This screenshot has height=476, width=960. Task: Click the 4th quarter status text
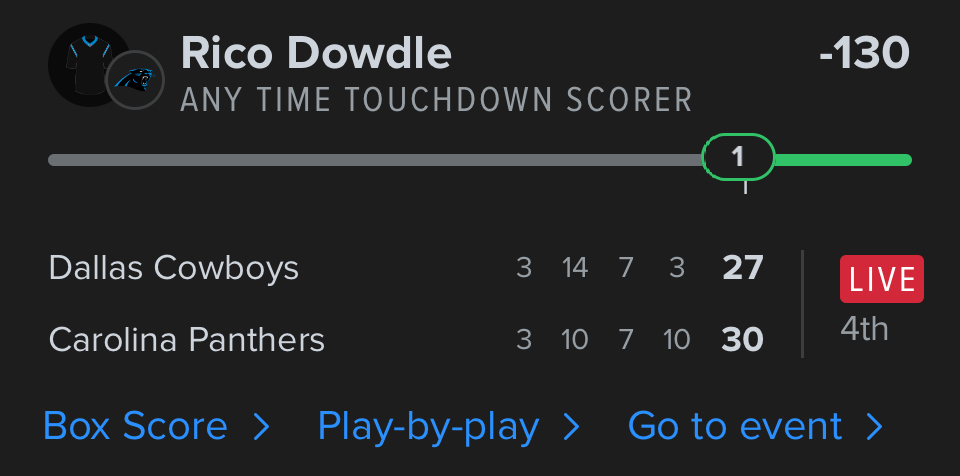click(864, 328)
